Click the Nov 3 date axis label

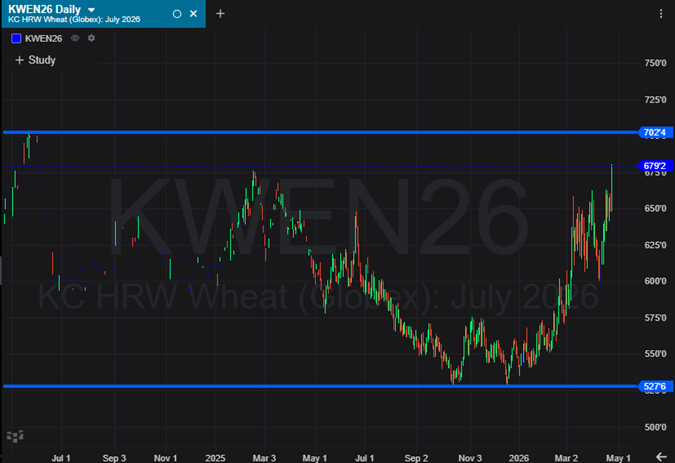[470, 458]
